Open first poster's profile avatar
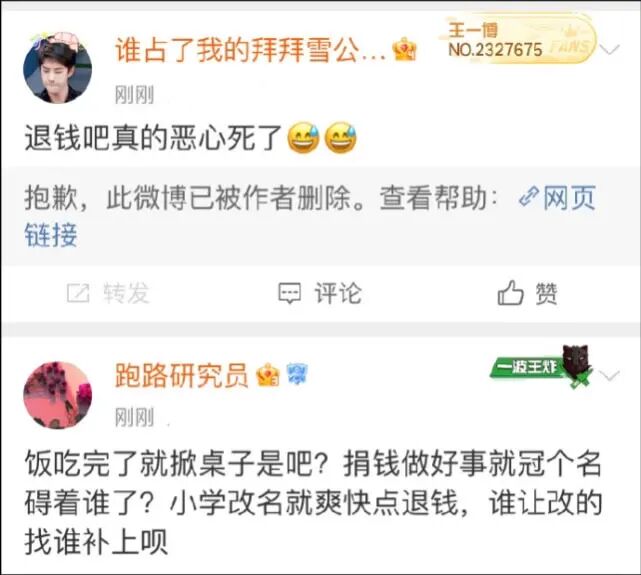Screen dimensions: 641x575 pos(58,68)
